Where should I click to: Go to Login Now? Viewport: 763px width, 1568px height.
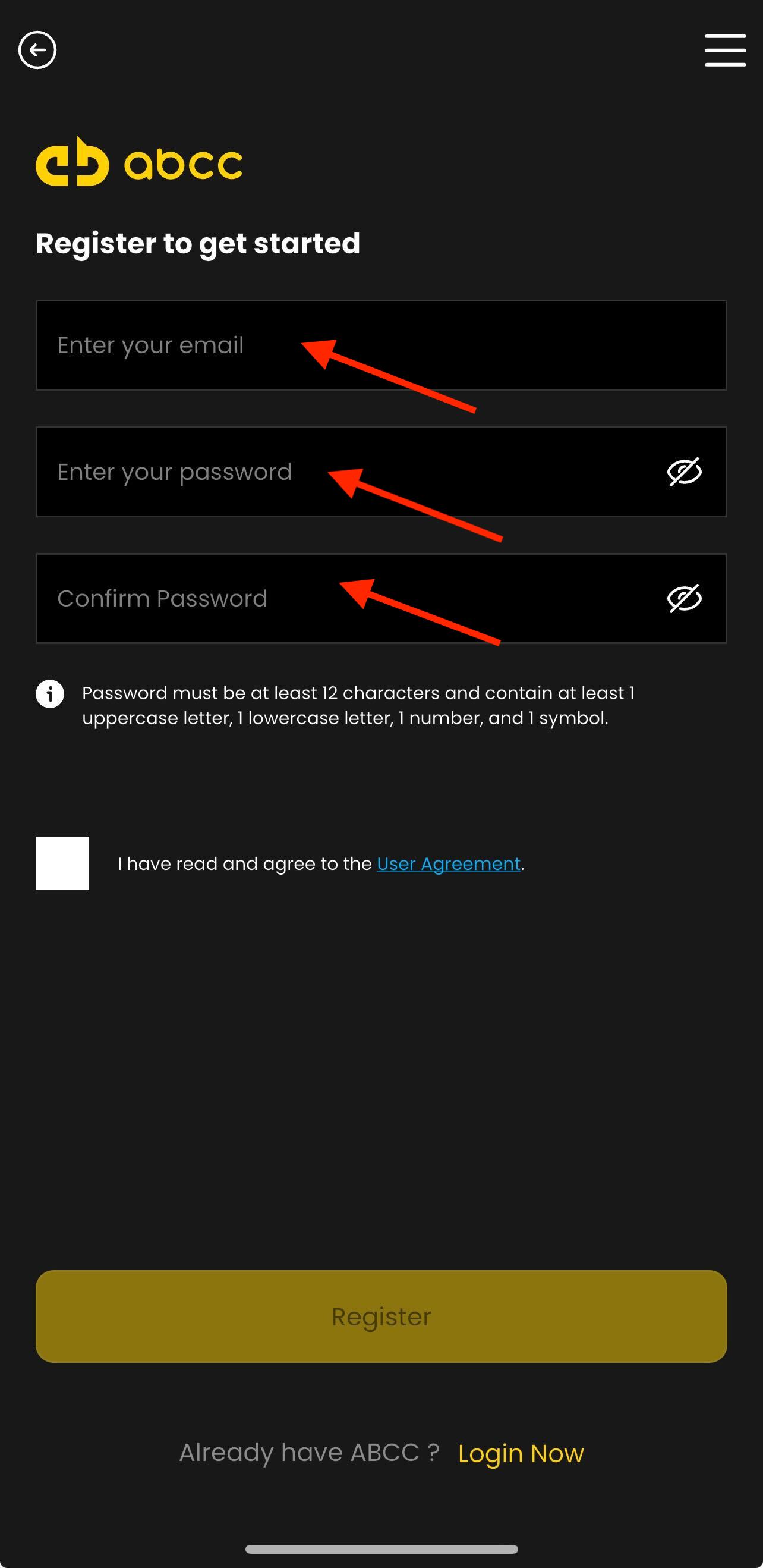pyautogui.click(x=520, y=1454)
